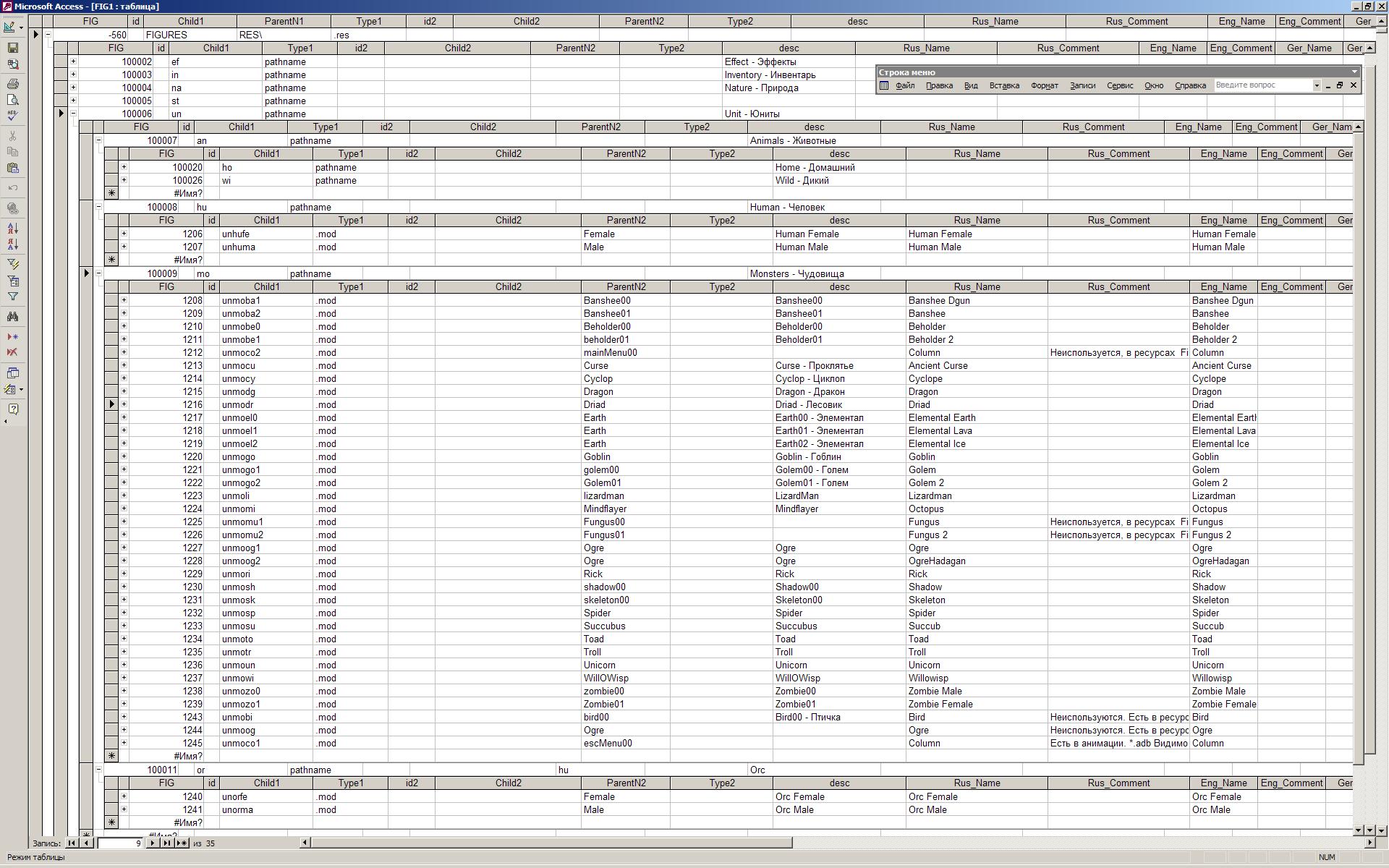The image size is (1389, 868).
Task: Open Print Preview from the toolbar
Action: [x=12, y=100]
